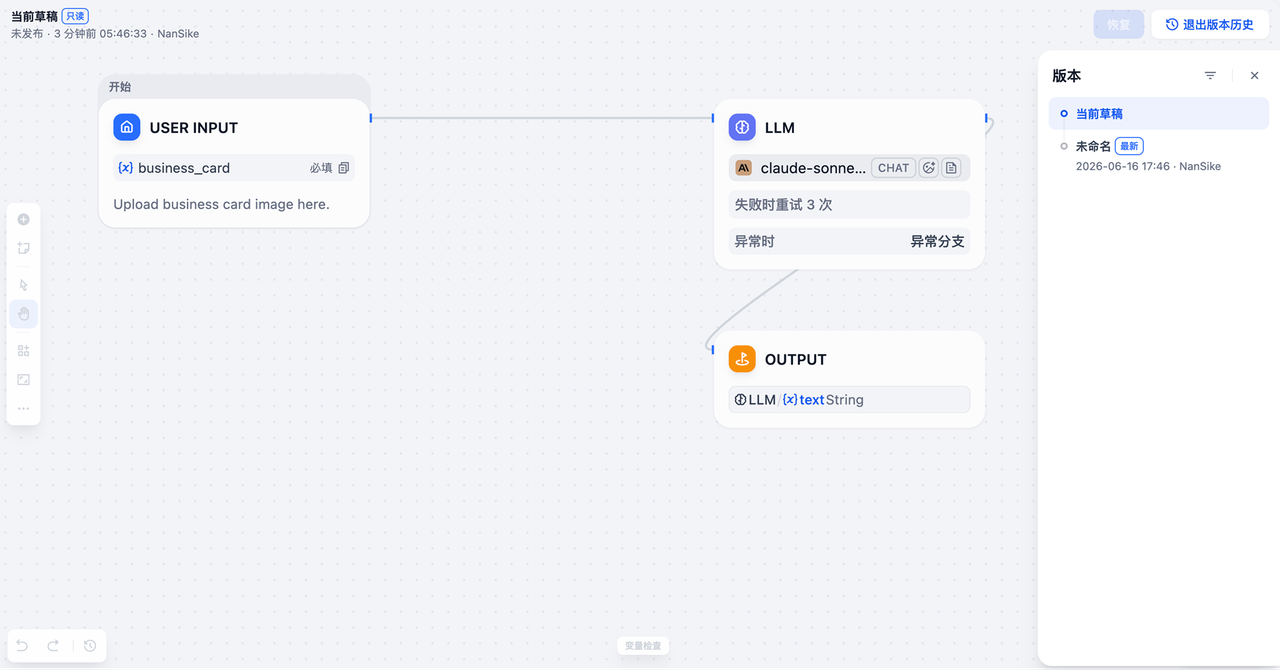Open the version filter icon

(1210, 75)
